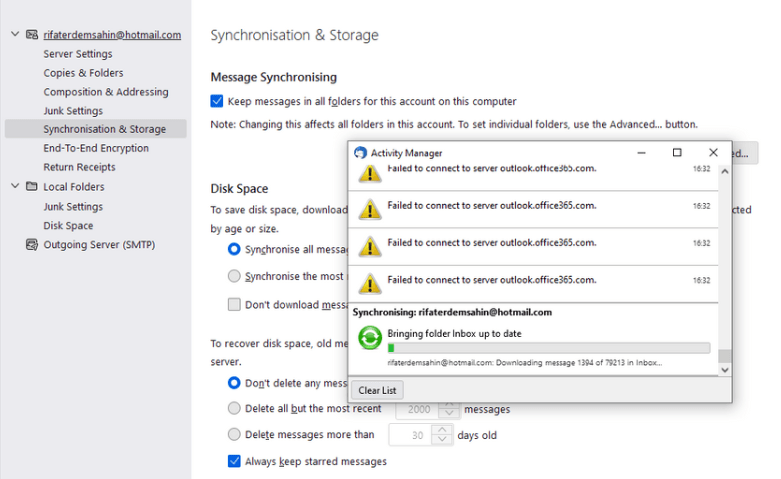Click warning icon of topmost failed connection entry

tap(370, 174)
